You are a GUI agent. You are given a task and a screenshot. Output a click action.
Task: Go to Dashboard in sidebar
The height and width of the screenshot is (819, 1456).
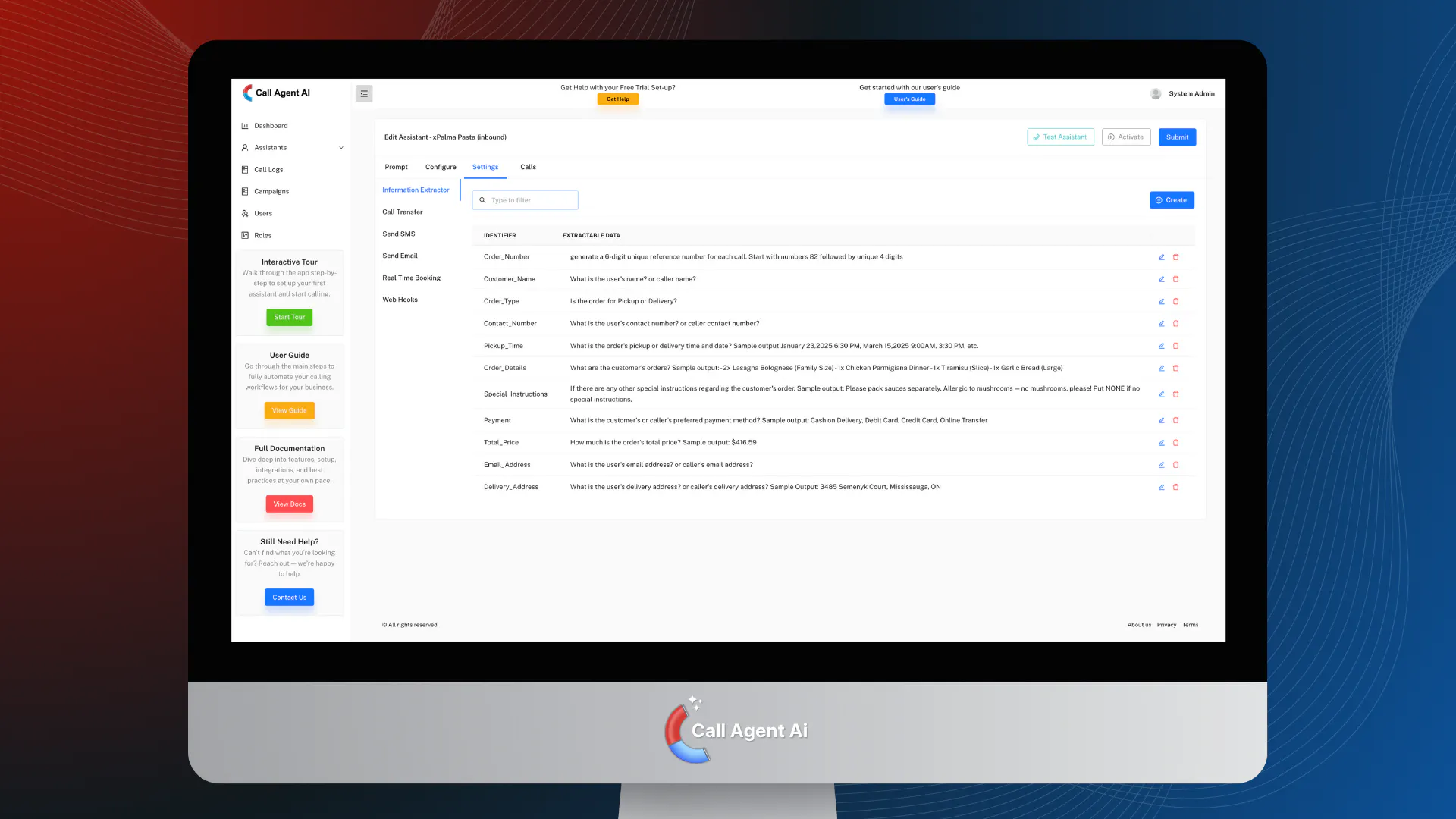[271, 126]
